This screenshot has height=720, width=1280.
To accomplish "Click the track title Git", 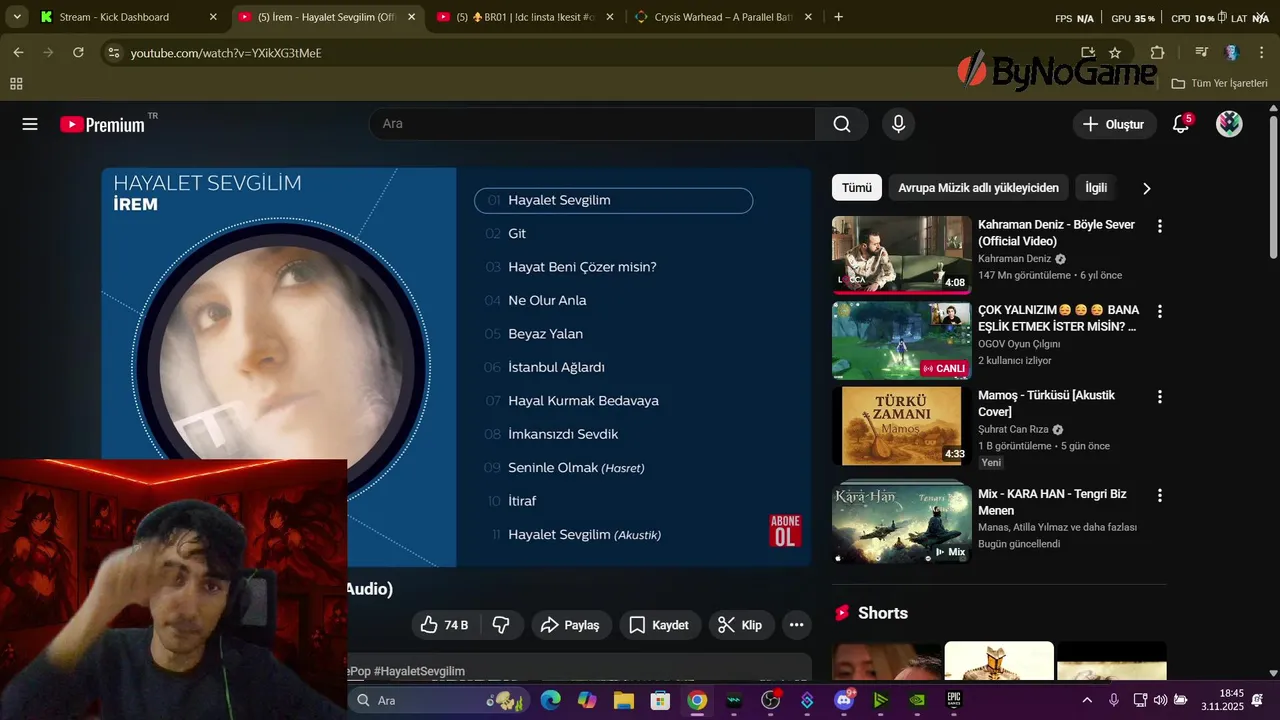I will tap(517, 234).
